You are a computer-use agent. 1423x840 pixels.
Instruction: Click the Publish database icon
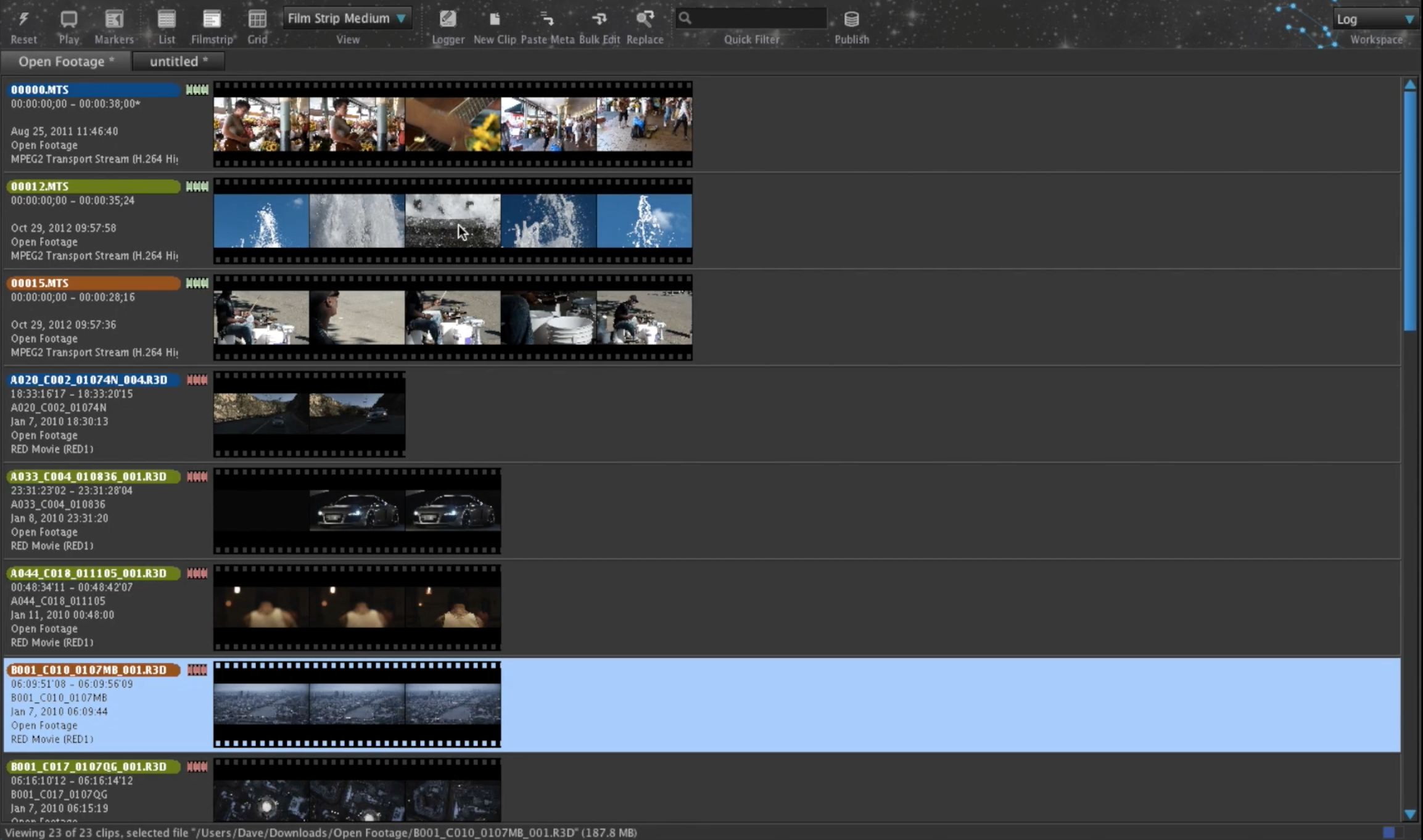pos(851,20)
